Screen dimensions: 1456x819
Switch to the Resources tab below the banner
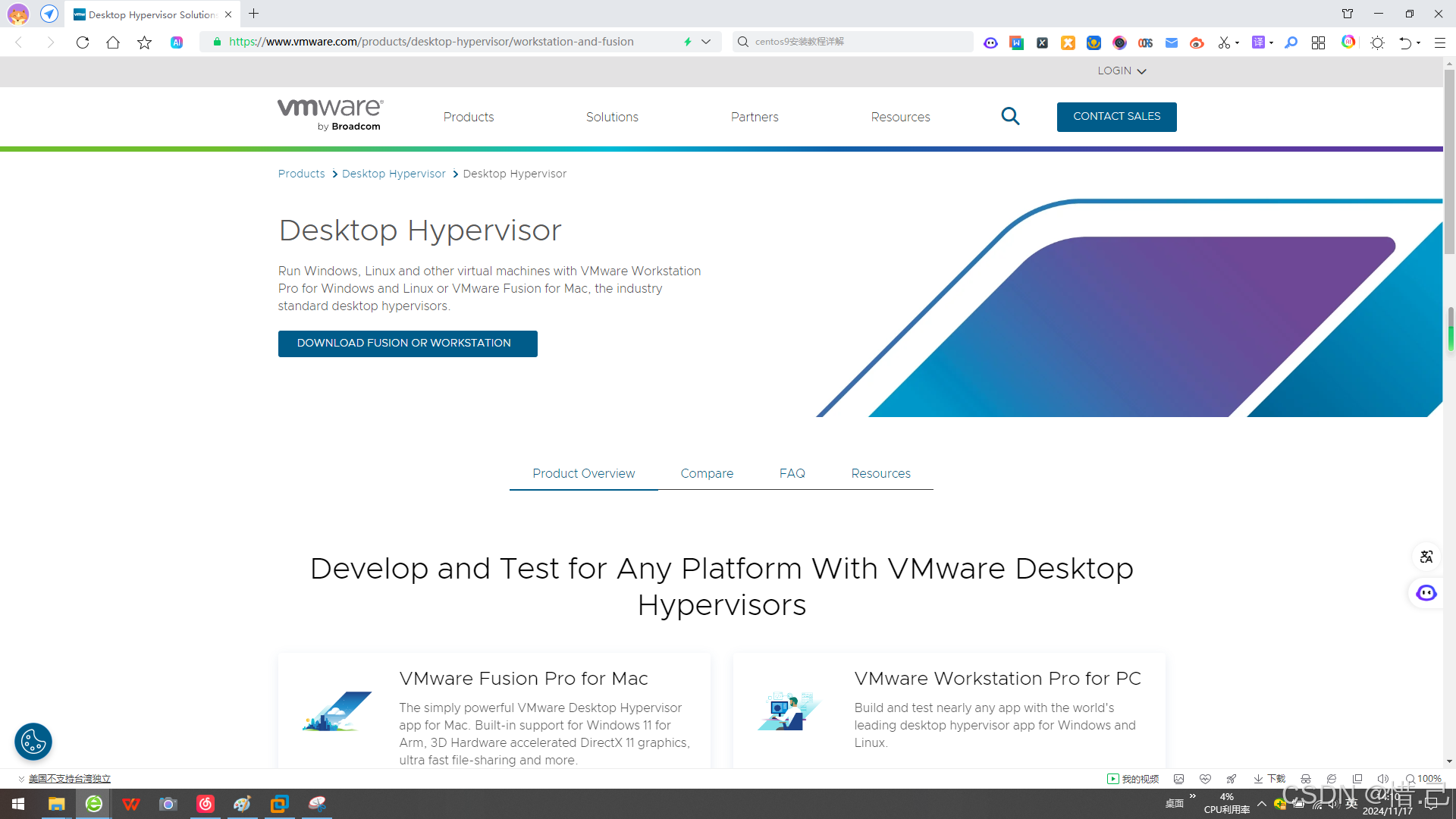pyautogui.click(x=880, y=473)
